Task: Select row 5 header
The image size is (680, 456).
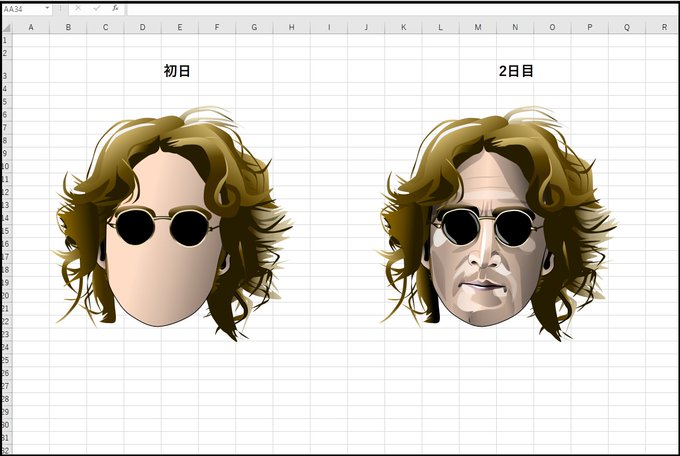Action: 6,102
